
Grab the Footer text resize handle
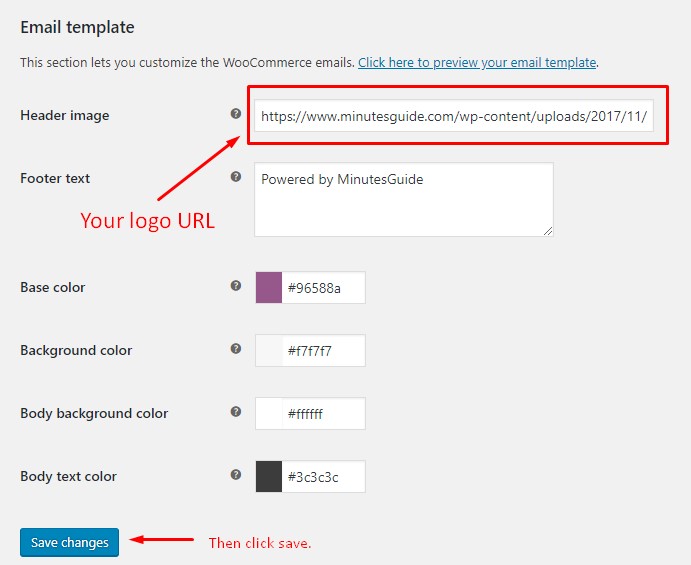click(x=548, y=231)
